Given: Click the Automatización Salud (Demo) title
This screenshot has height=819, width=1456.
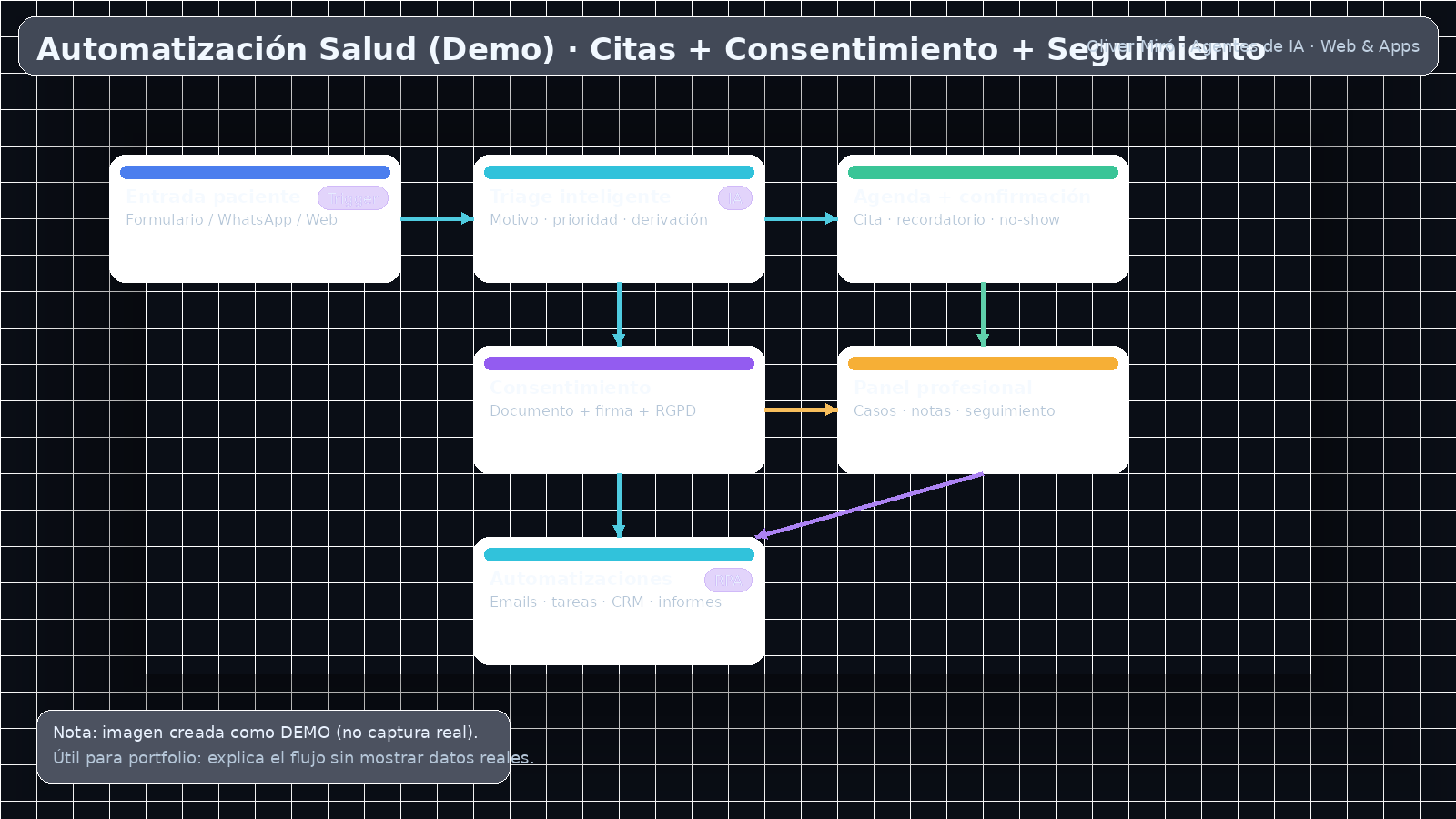Looking at the screenshot, I should [x=648, y=50].
